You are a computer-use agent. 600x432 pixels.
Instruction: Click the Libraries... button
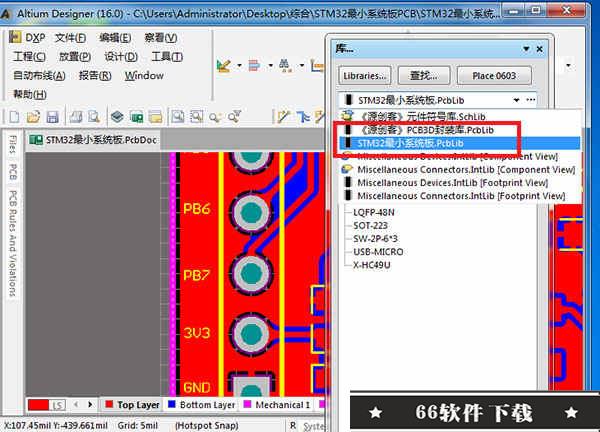click(x=365, y=76)
